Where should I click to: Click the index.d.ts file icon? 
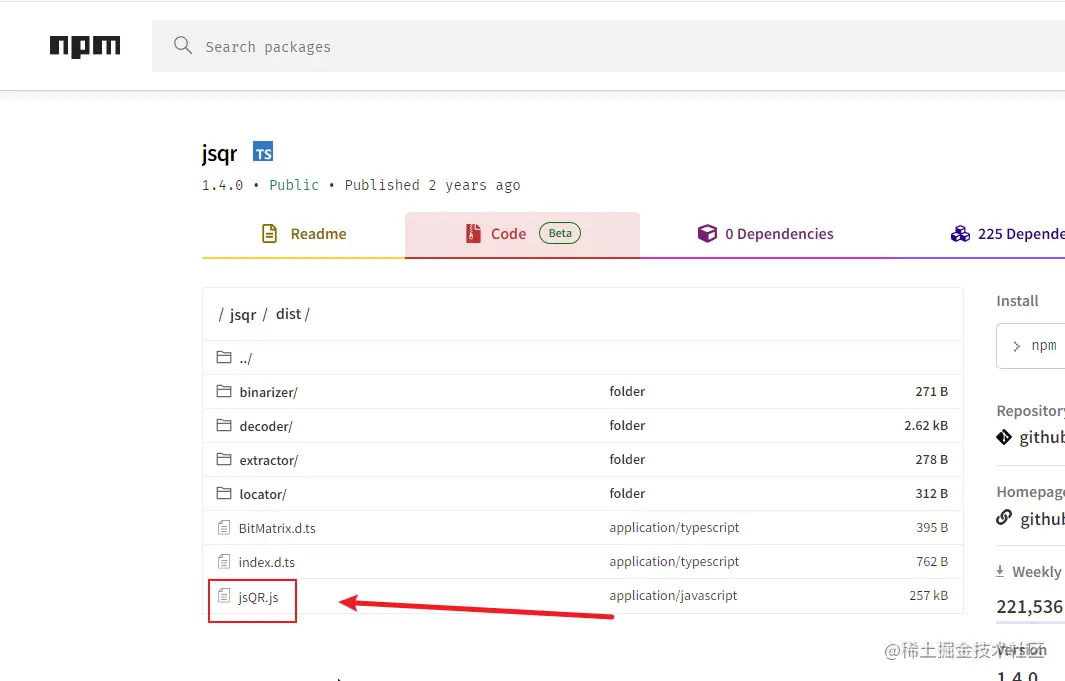[x=224, y=562]
